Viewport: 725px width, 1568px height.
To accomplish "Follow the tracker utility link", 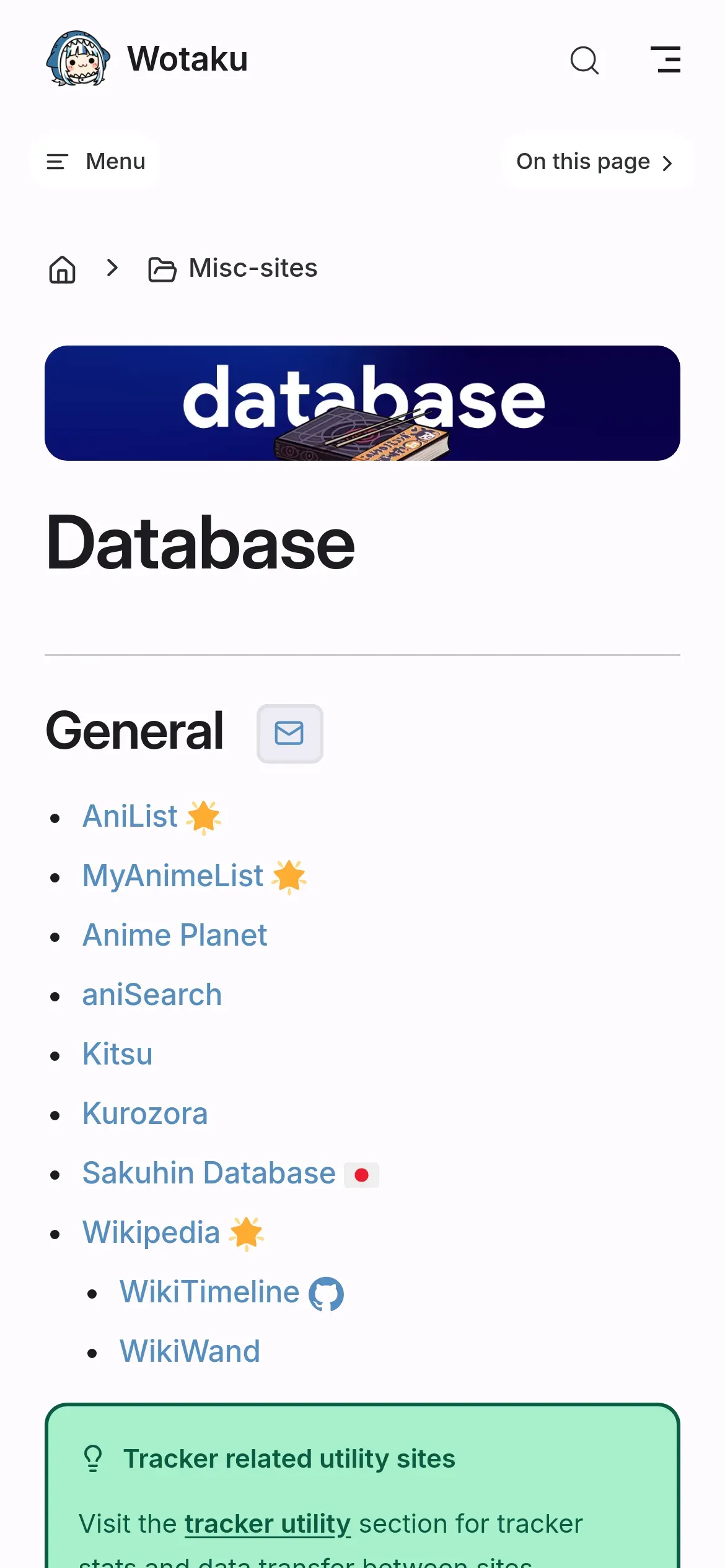I will [x=268, y=1523].
